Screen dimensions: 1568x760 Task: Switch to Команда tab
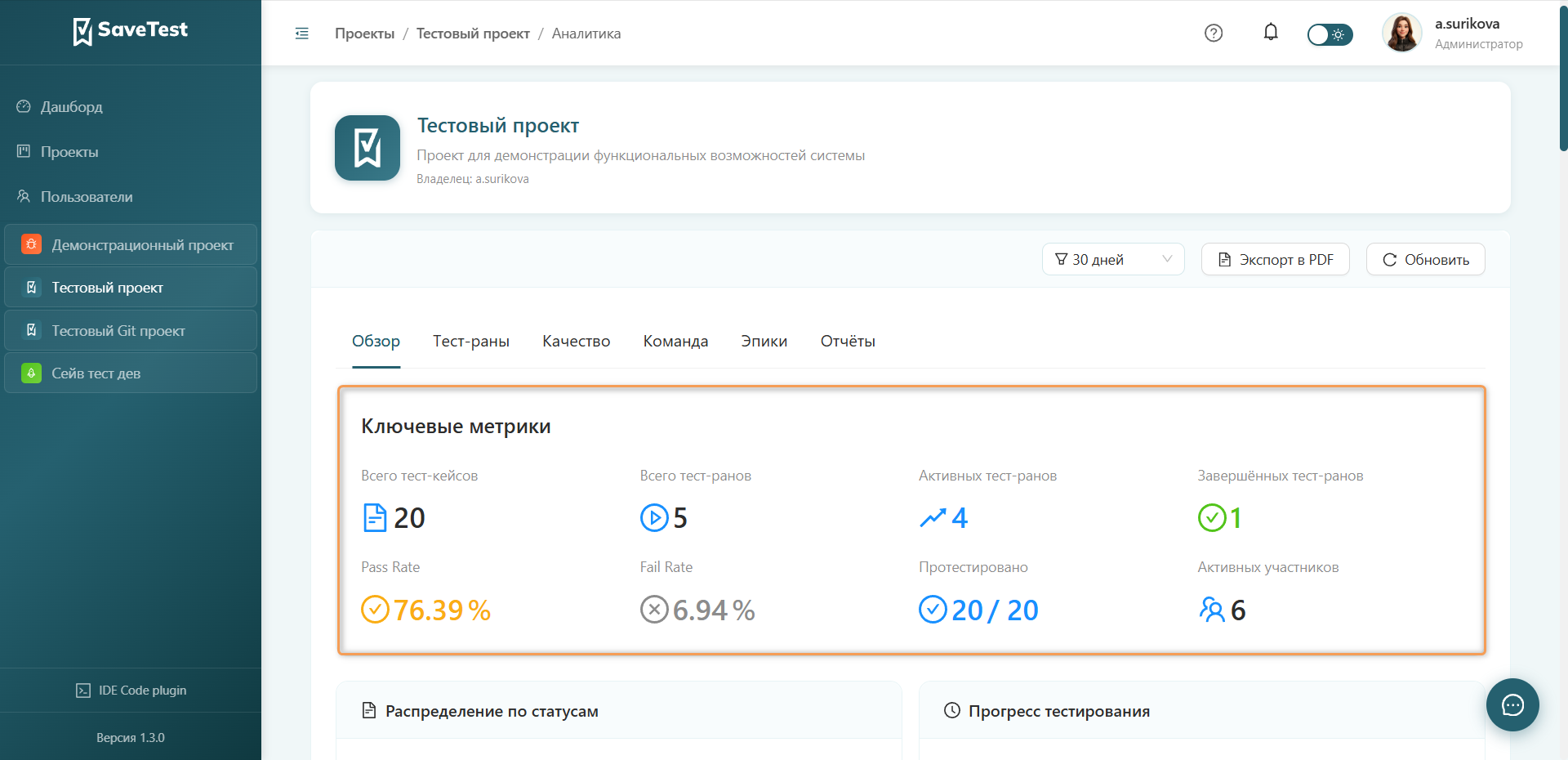[x=675, y=341]
